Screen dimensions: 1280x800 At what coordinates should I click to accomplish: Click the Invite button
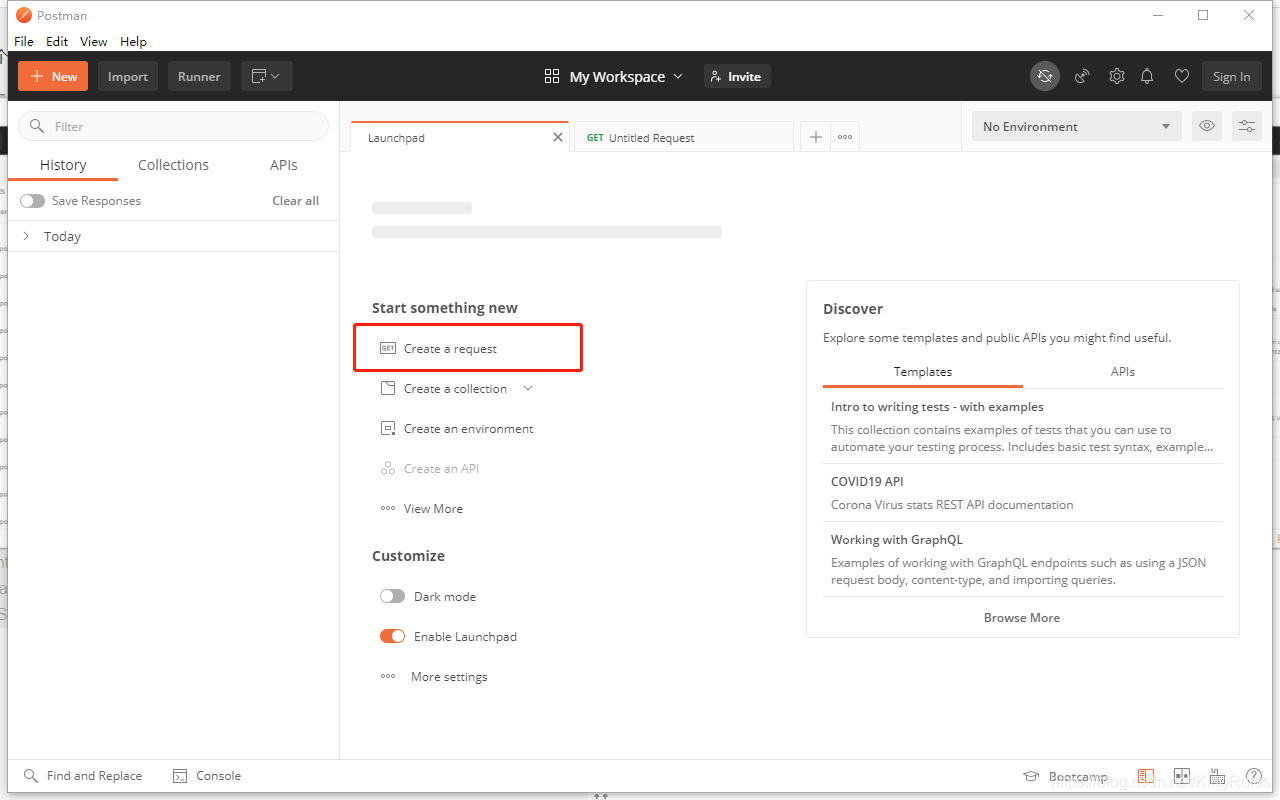737,76
